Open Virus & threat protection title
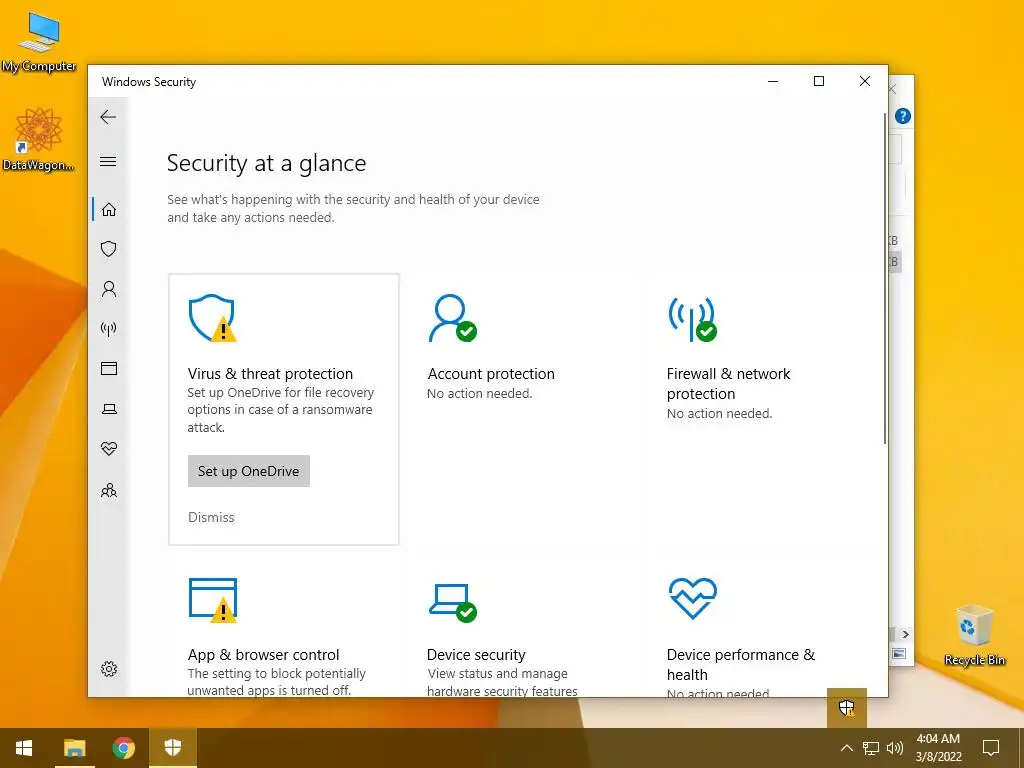This screenshot has width=1024, height=768. coord(270,374)
